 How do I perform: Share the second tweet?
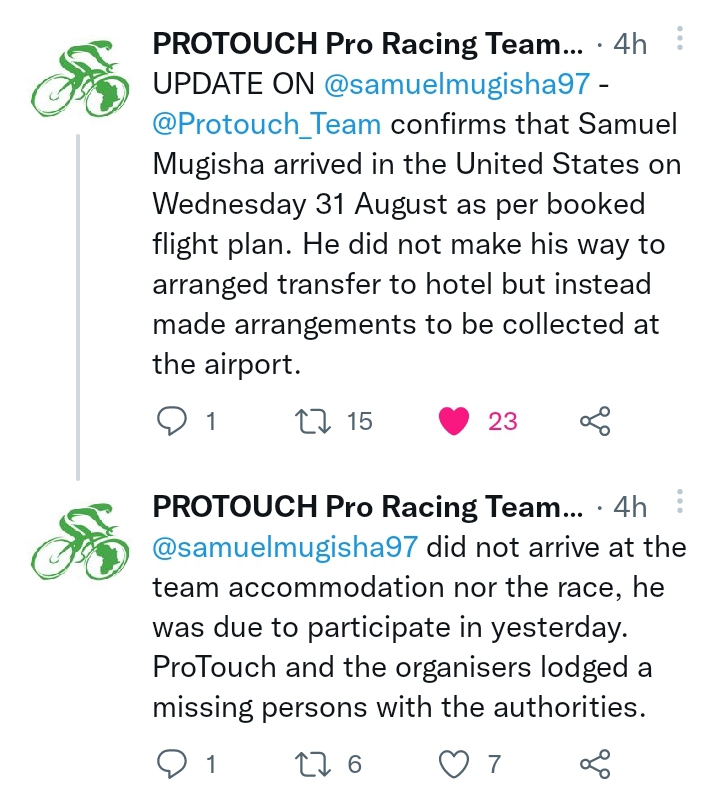[595, 764]
